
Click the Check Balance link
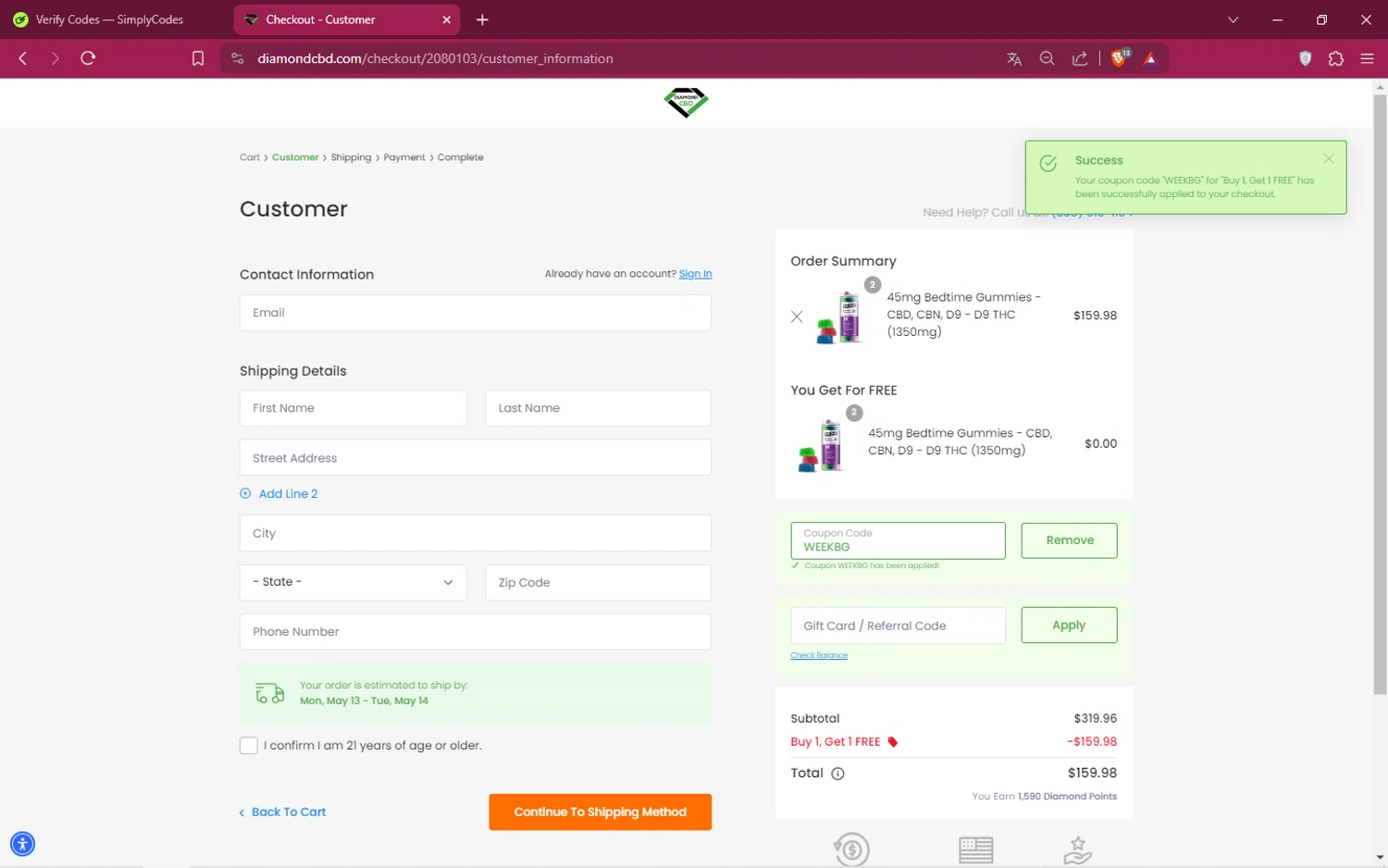click(x=819, y=655)
